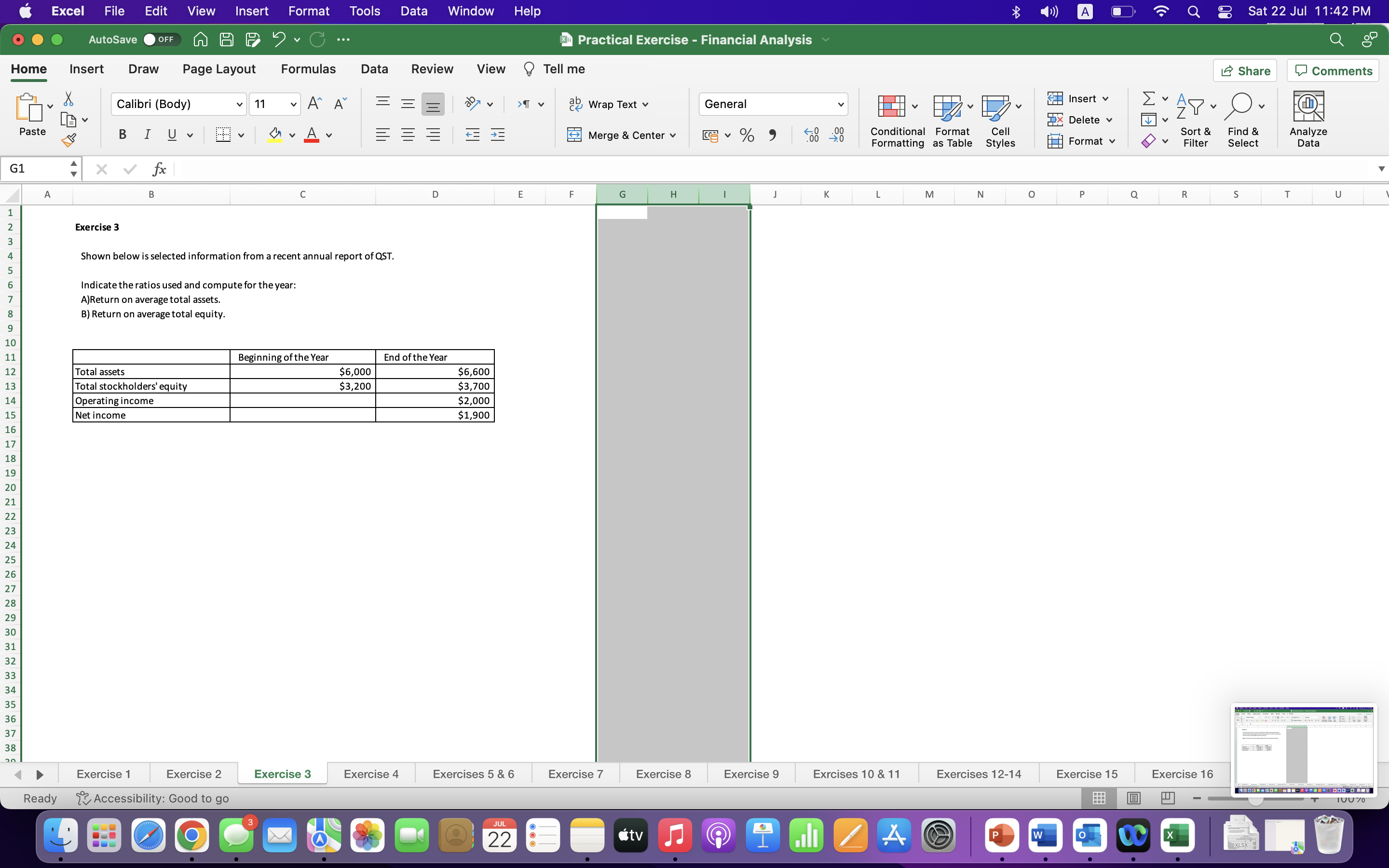The width and height of the screenshot is (1389, 868).
Task: Open the Comments pane button
Action: point(1333,70)
